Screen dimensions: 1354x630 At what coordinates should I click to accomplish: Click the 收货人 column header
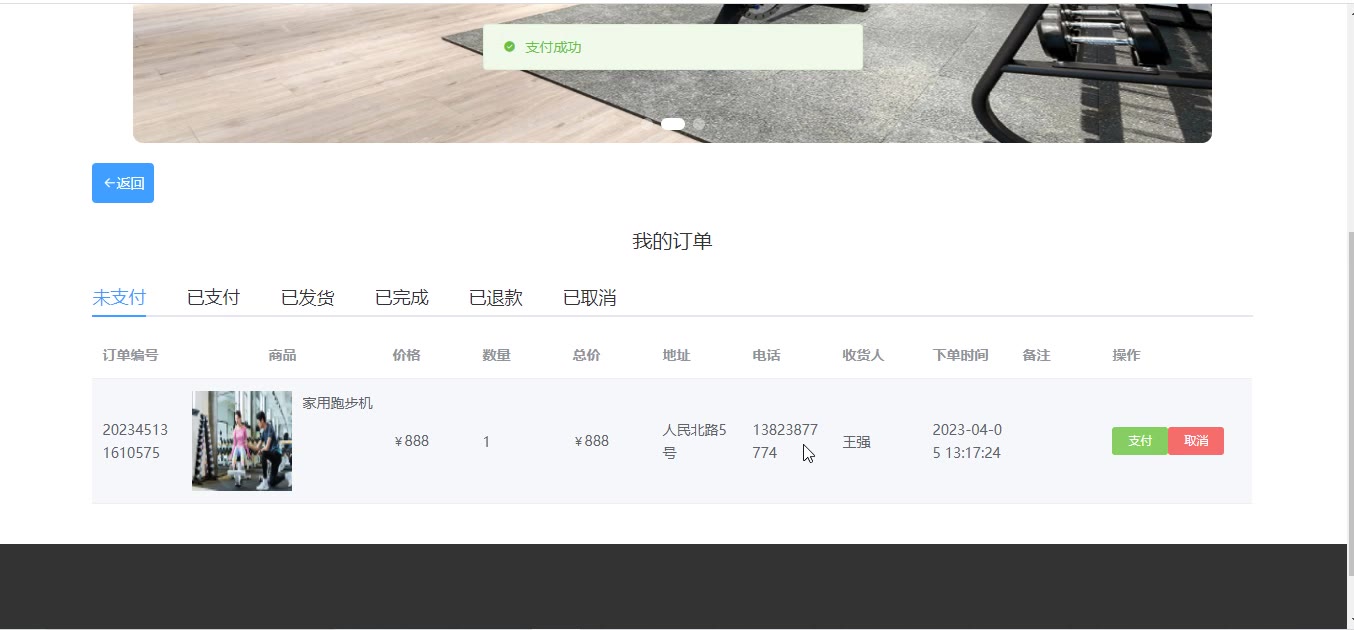pyautogui.click(x=863, y=355)
